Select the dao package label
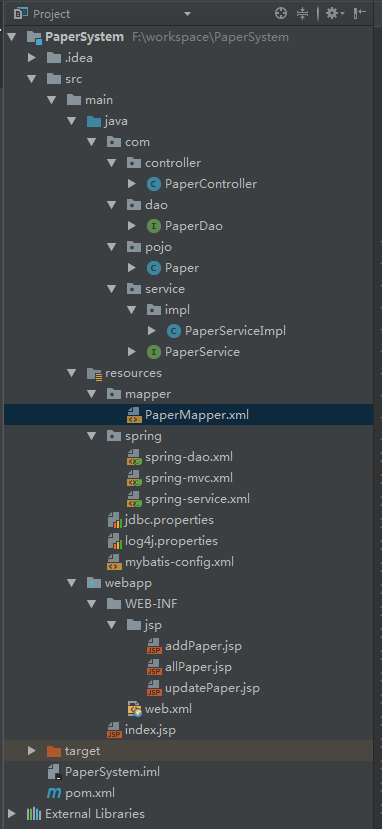Screen dimensions: 382x829 (x=156, y=205)
